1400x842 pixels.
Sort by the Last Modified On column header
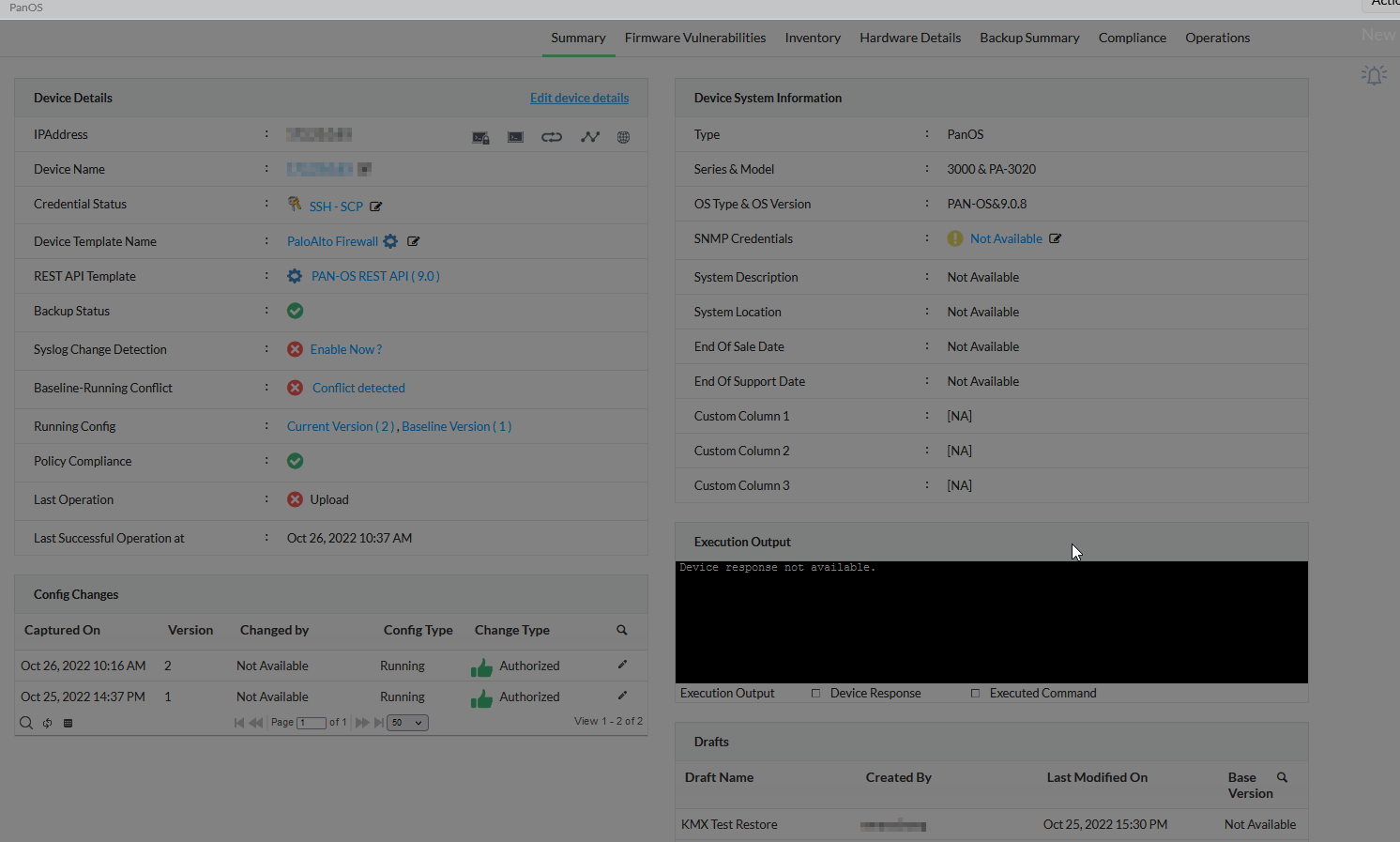[x=1097, y=777]
